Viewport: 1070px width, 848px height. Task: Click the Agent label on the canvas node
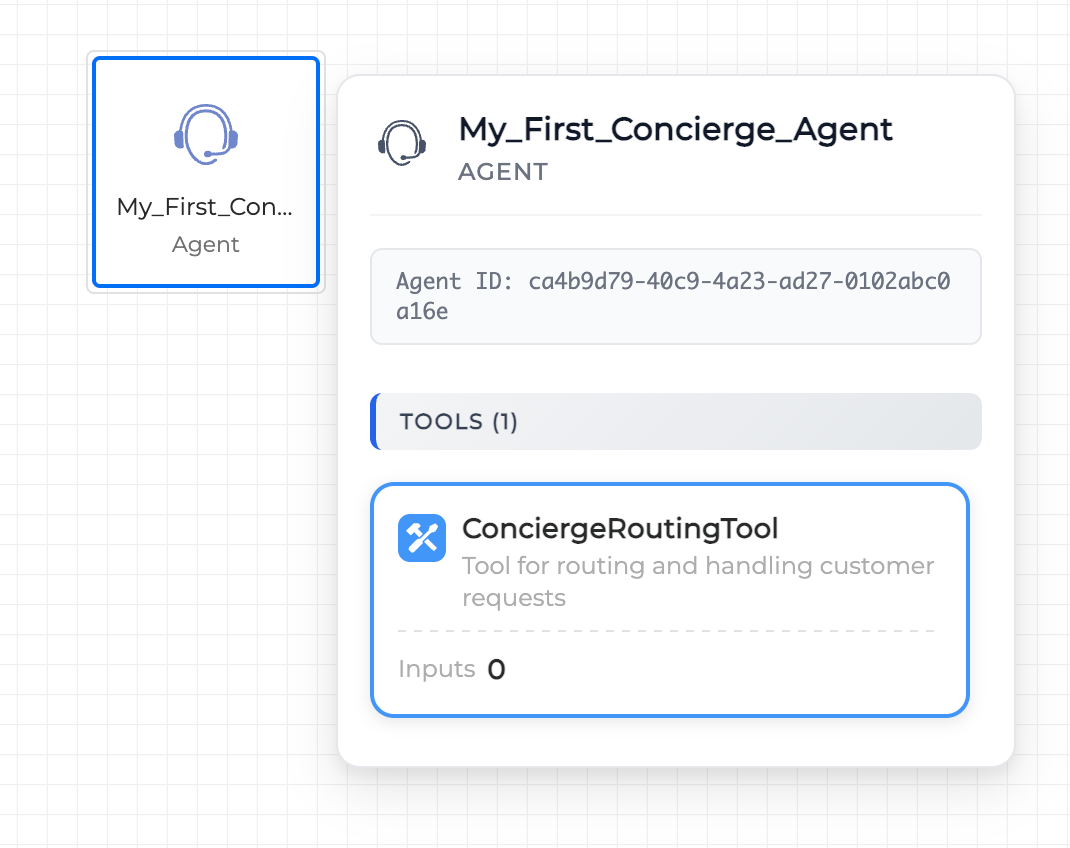[x=205, y=244]
